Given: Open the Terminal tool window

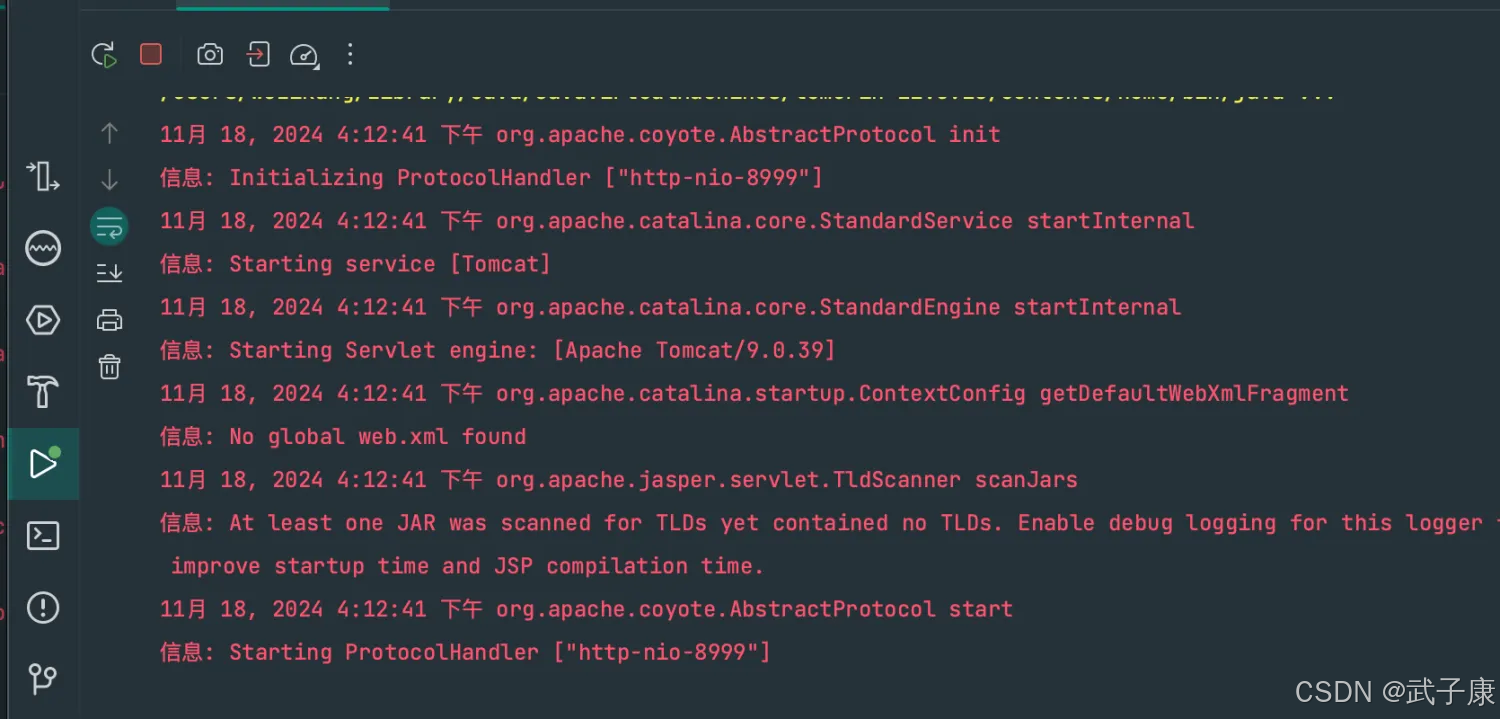Looking at the screenshot, I should (x=43, y=536).
